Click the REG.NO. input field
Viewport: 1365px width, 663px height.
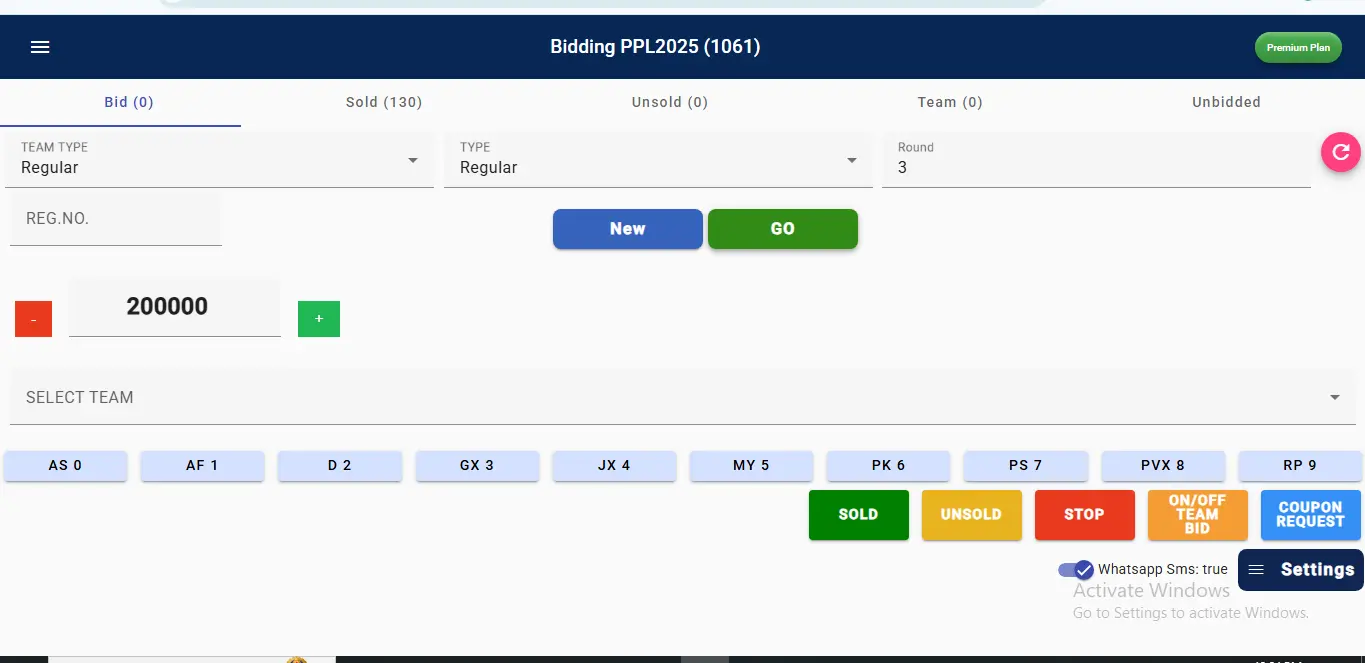pyautogui.click(x=115, y=219)
